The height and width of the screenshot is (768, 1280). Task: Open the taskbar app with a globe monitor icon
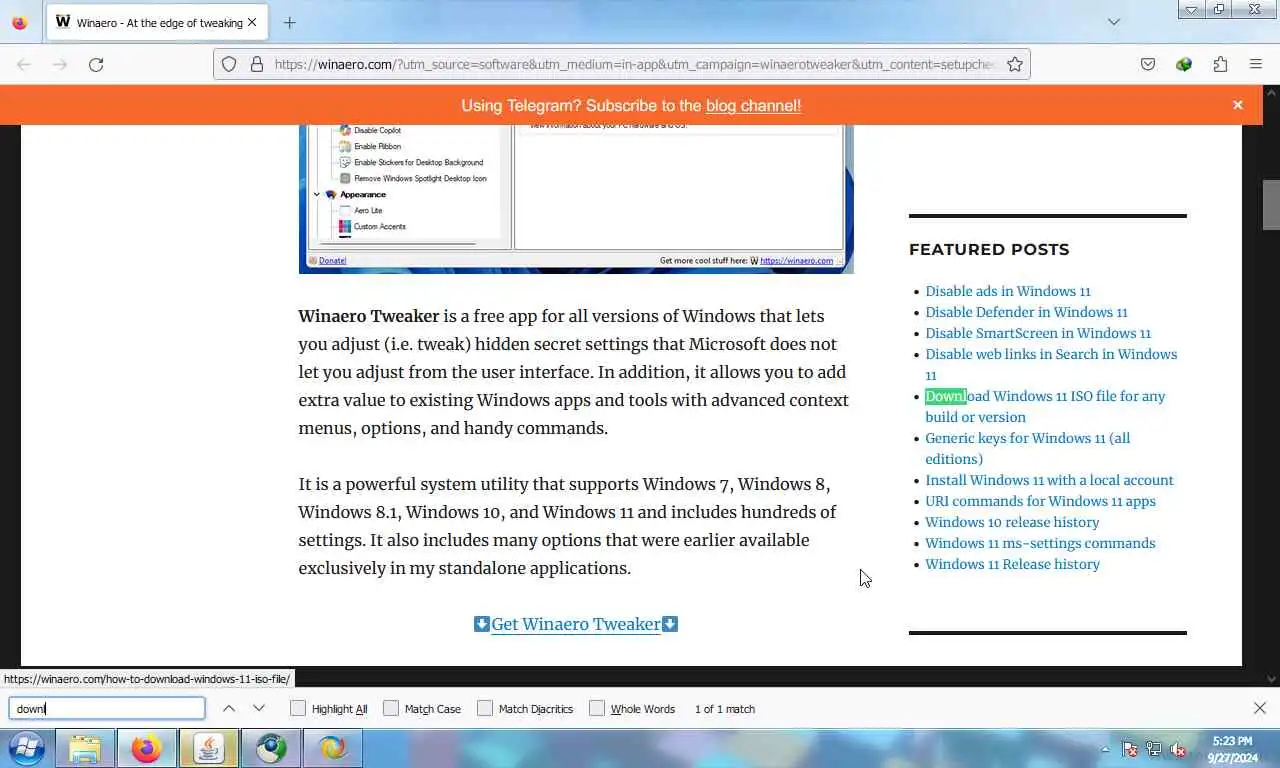tap(270, 748)
